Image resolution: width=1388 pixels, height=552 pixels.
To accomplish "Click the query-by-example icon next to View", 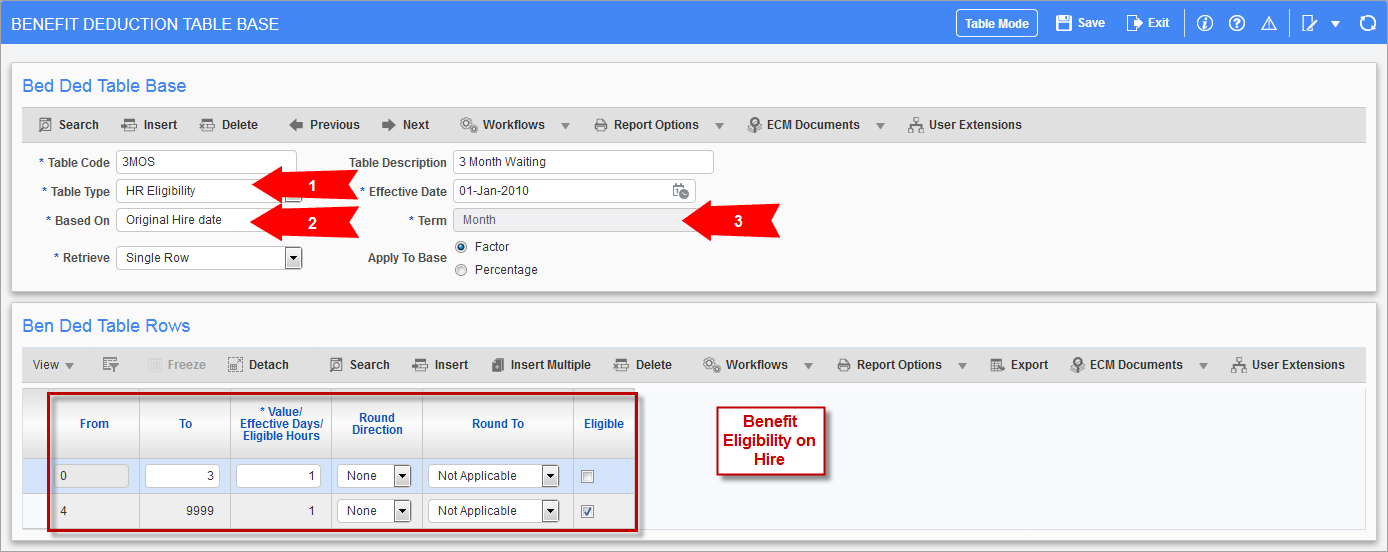I will tap(111, 365).
